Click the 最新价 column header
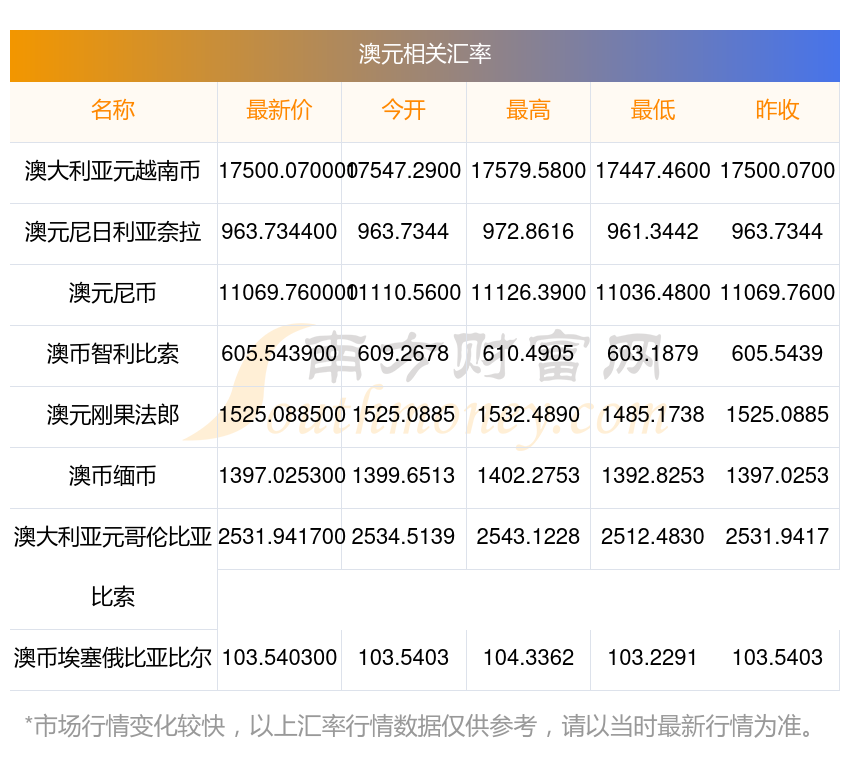 [x=279, y=110]
